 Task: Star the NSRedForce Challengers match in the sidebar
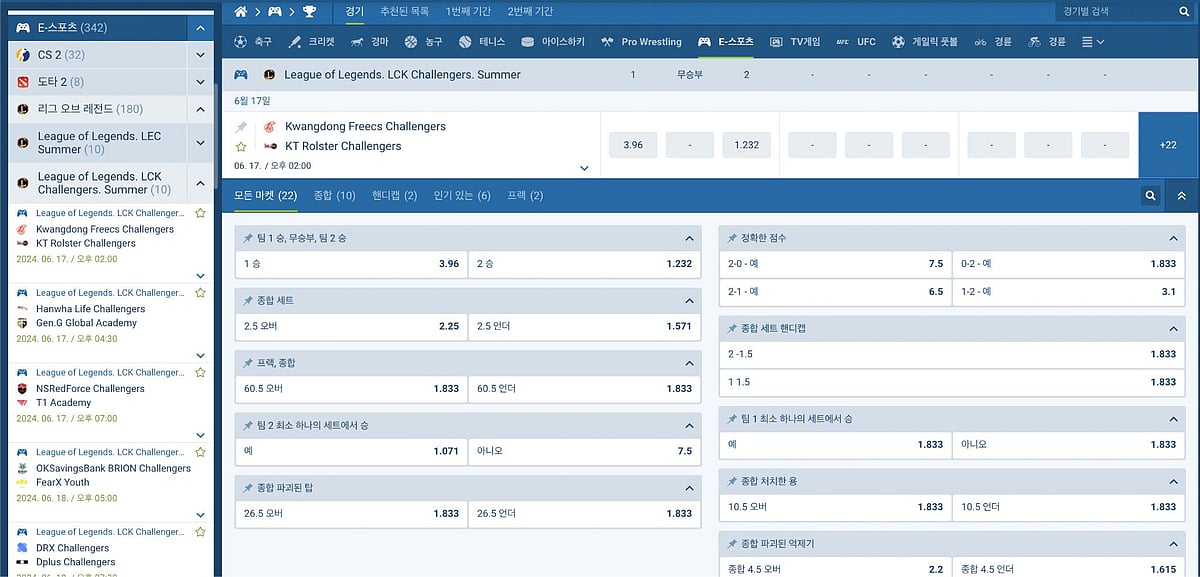200,372
